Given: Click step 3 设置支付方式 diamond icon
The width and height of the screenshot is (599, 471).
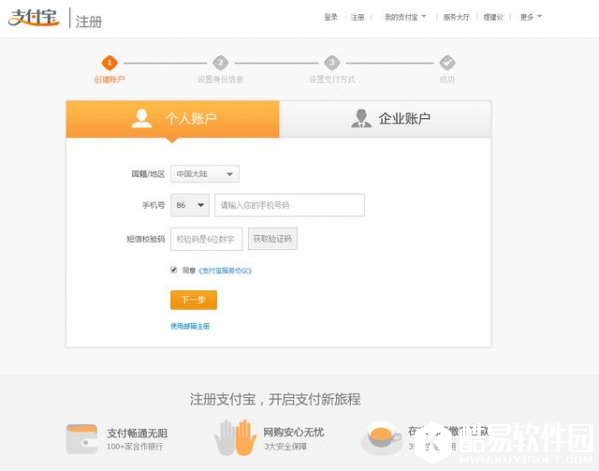Looking at the screenshot, I should 332,63.
